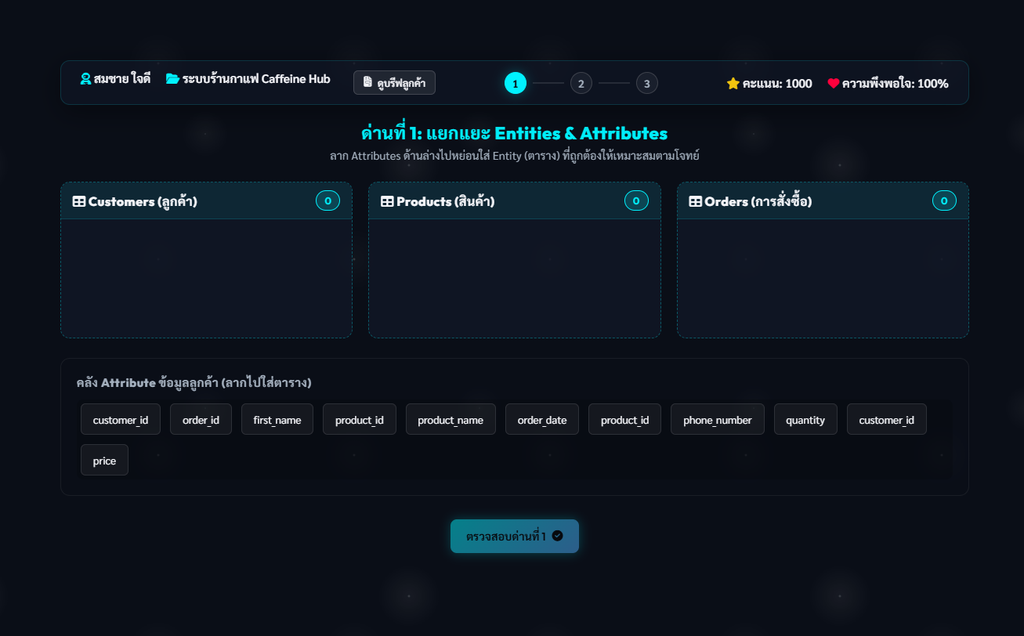Click the table icon in Products header
The image size is (1024, 636).
pyautogui.click(x=387, y=202)
